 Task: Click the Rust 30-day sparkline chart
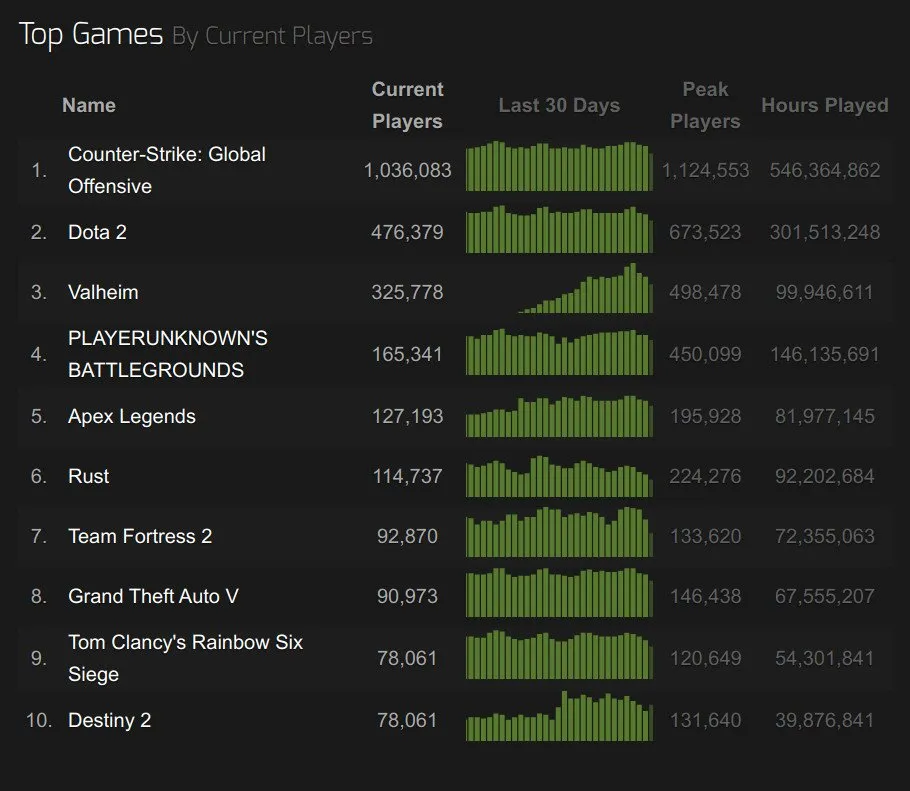point(559,477)
